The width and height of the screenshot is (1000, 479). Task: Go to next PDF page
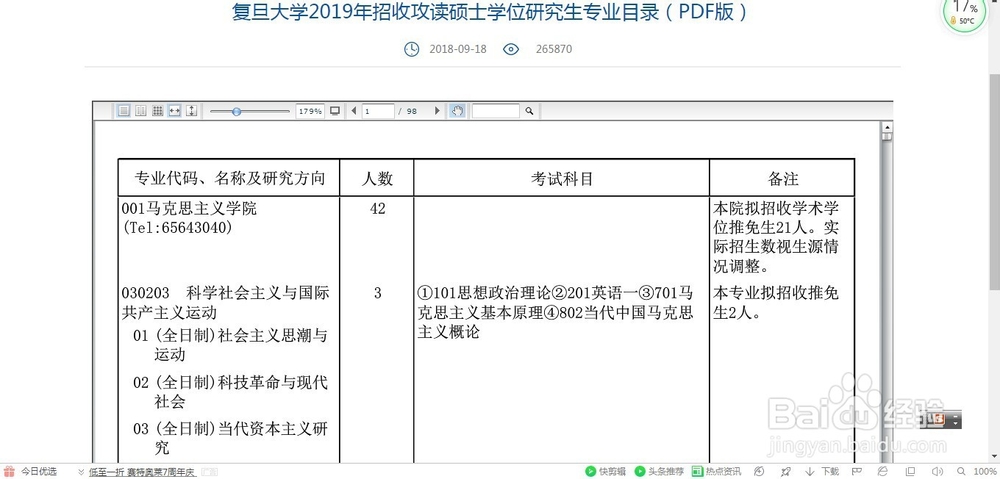437,111
